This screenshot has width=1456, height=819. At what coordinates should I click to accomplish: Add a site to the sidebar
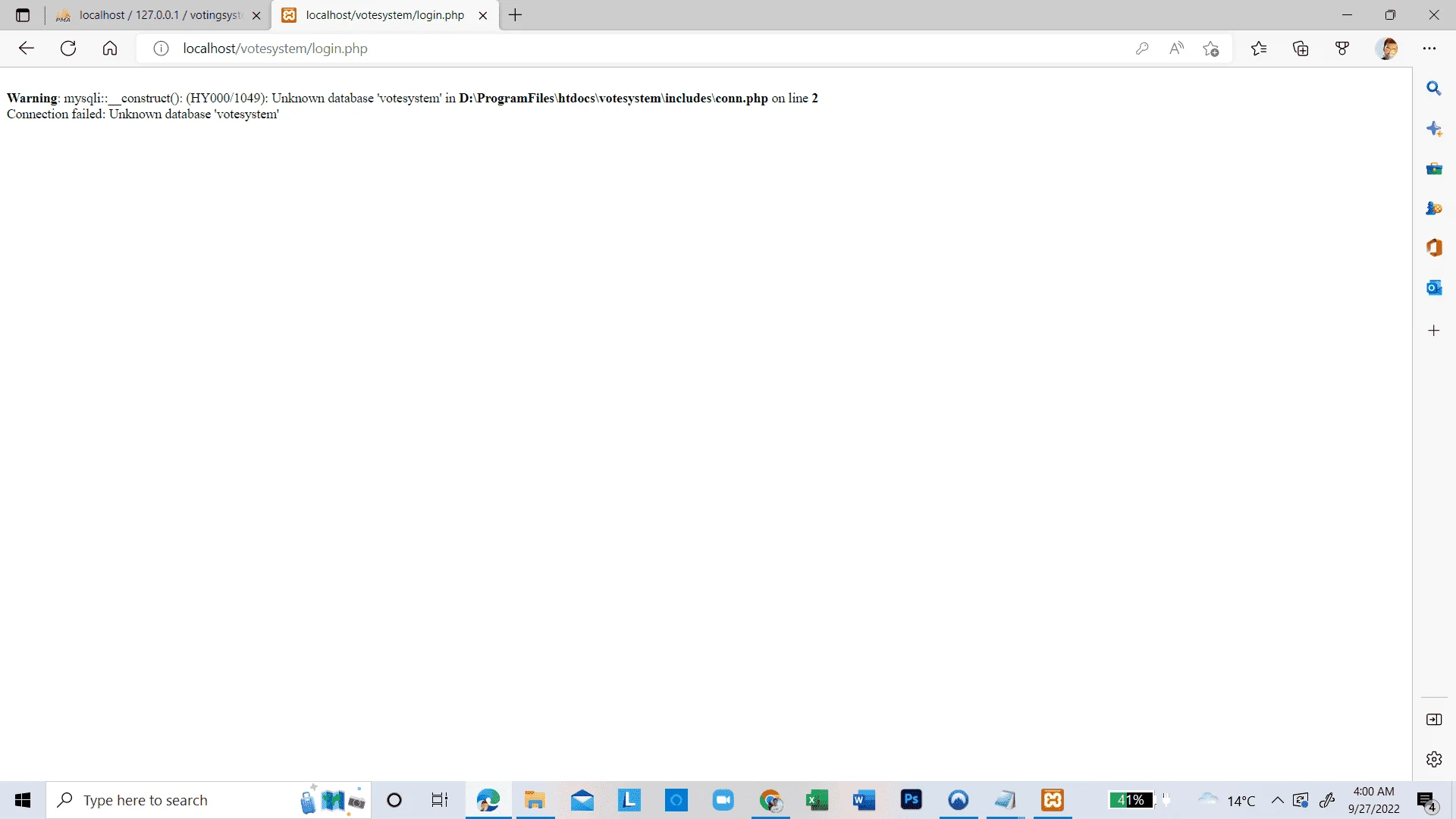(1434, 331)
